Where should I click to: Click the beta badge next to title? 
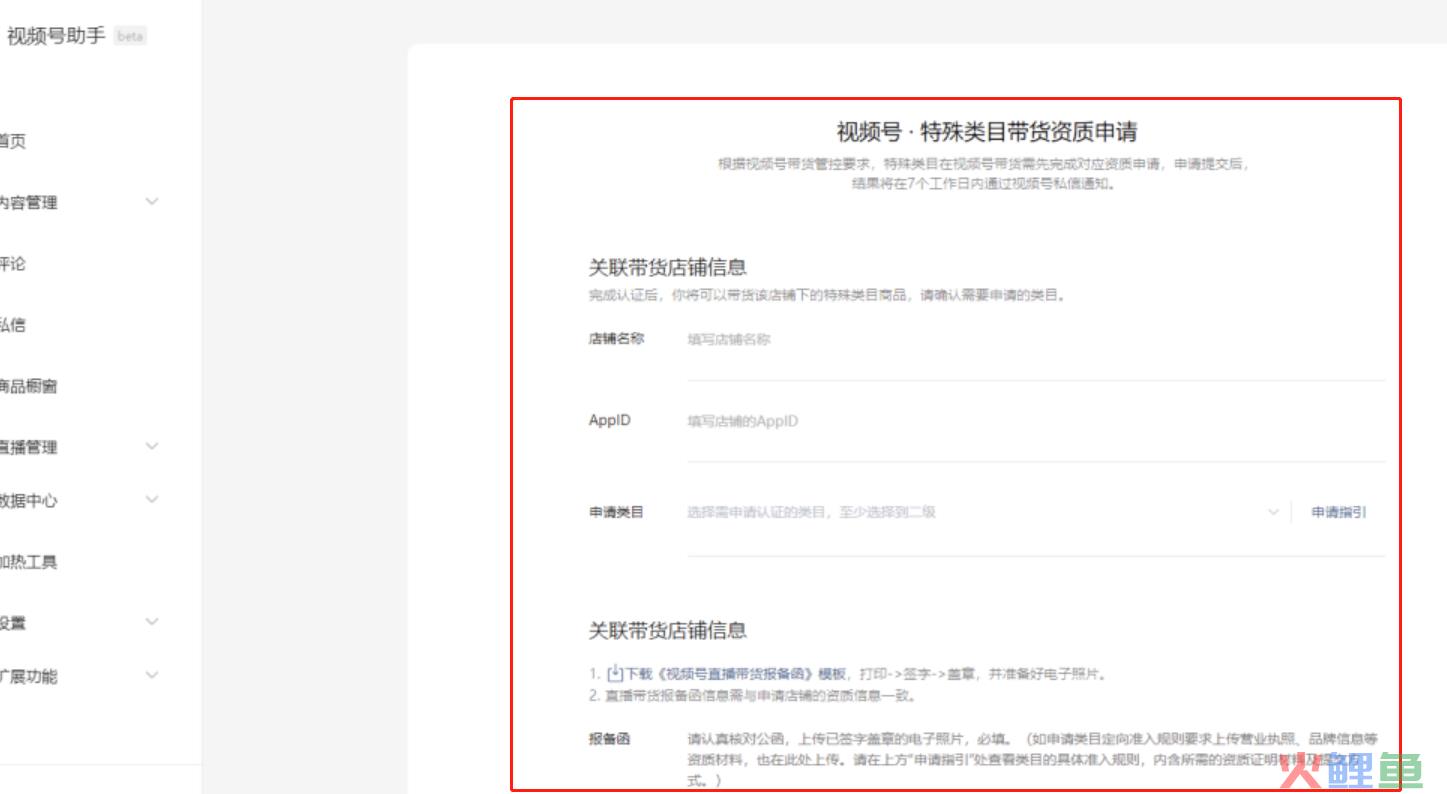pos(130,37)
